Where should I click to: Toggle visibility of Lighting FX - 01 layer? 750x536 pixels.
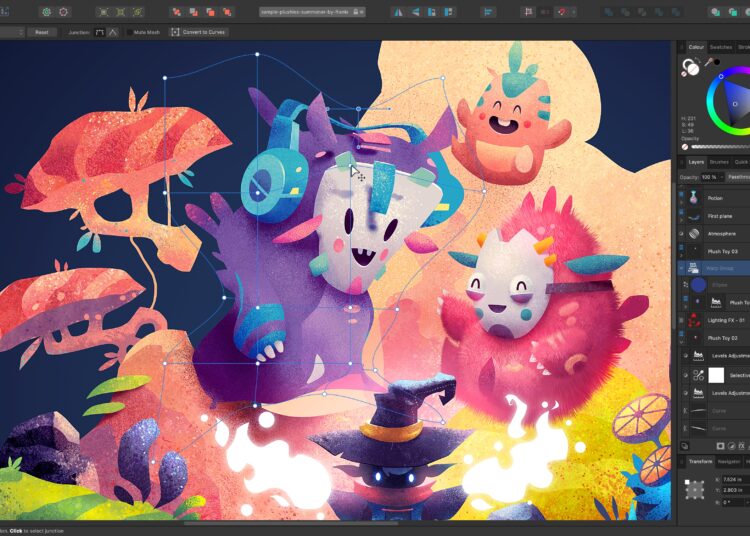coord(681,319)
